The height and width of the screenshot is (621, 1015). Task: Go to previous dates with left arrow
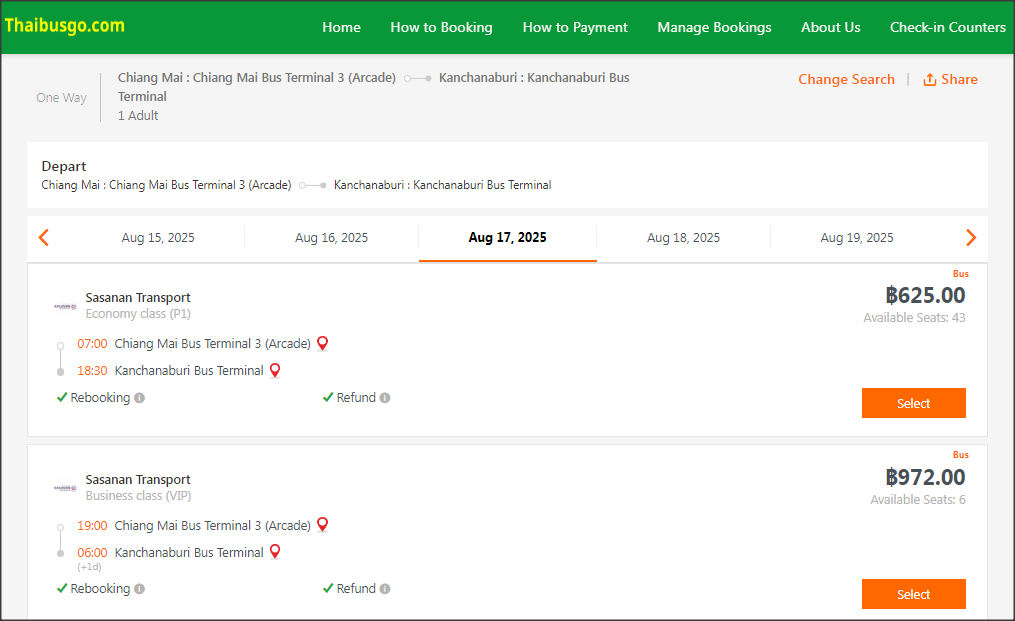click(43, 238)
